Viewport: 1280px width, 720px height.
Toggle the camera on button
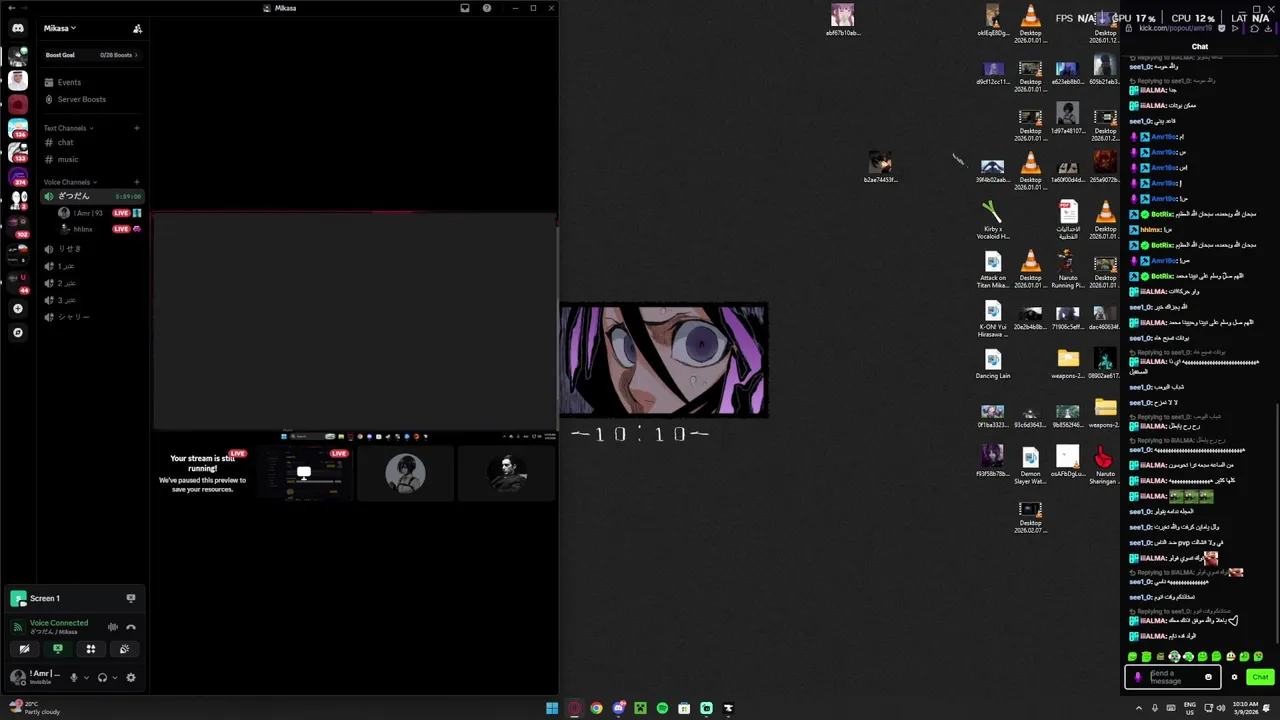point(24,649)
